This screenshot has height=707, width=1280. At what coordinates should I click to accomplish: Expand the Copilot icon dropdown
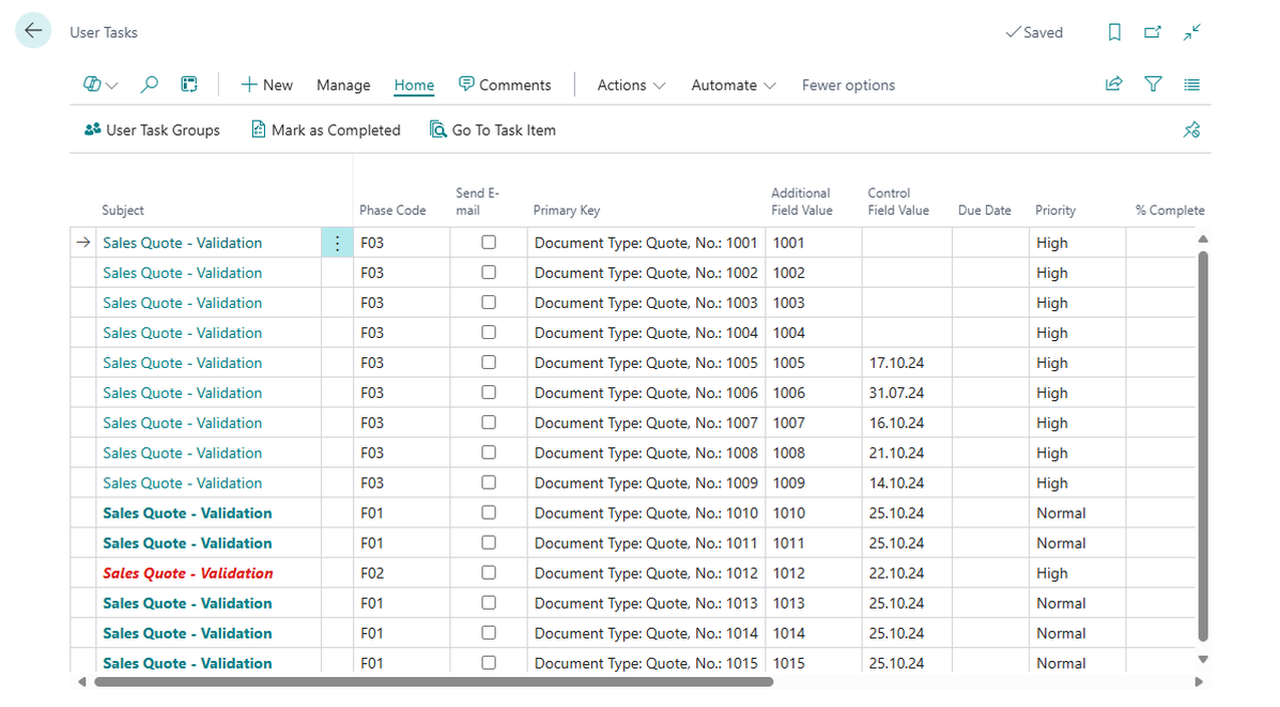click(x=101, y=85)
